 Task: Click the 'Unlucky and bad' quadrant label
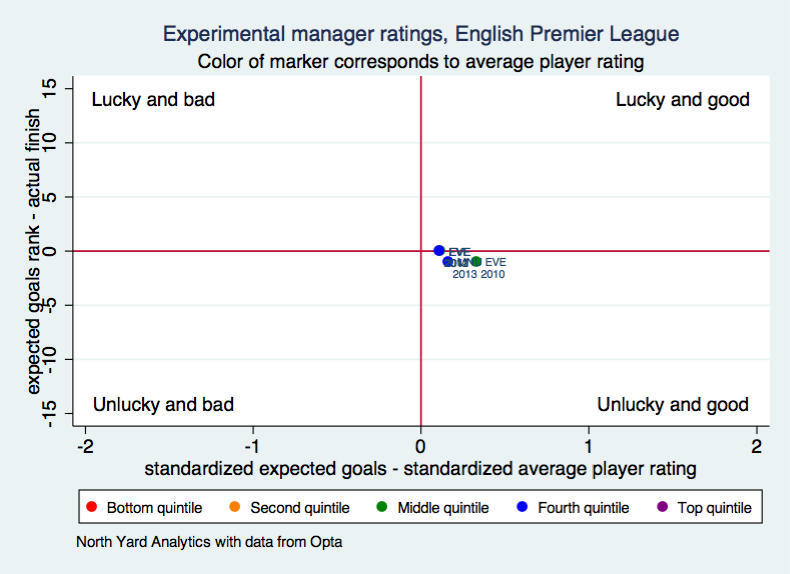(163, 405)
